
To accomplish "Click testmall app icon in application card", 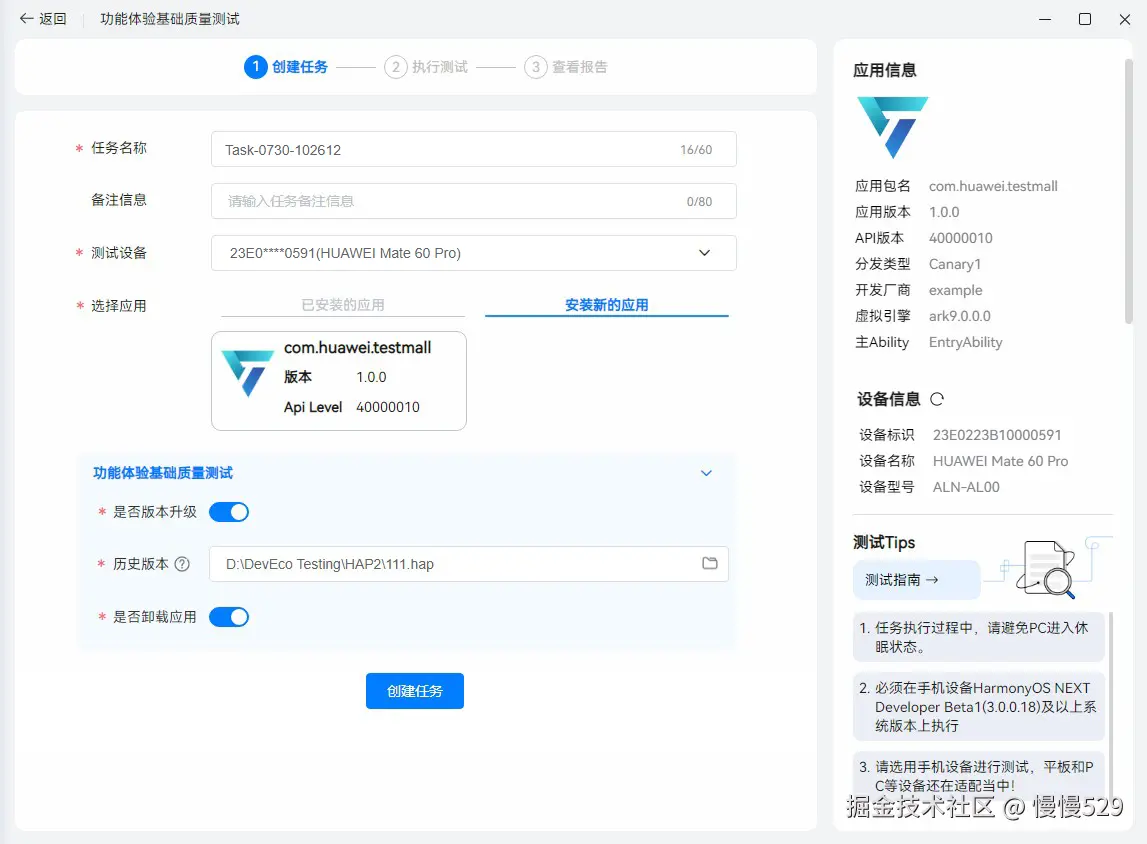I will (247, 373).
